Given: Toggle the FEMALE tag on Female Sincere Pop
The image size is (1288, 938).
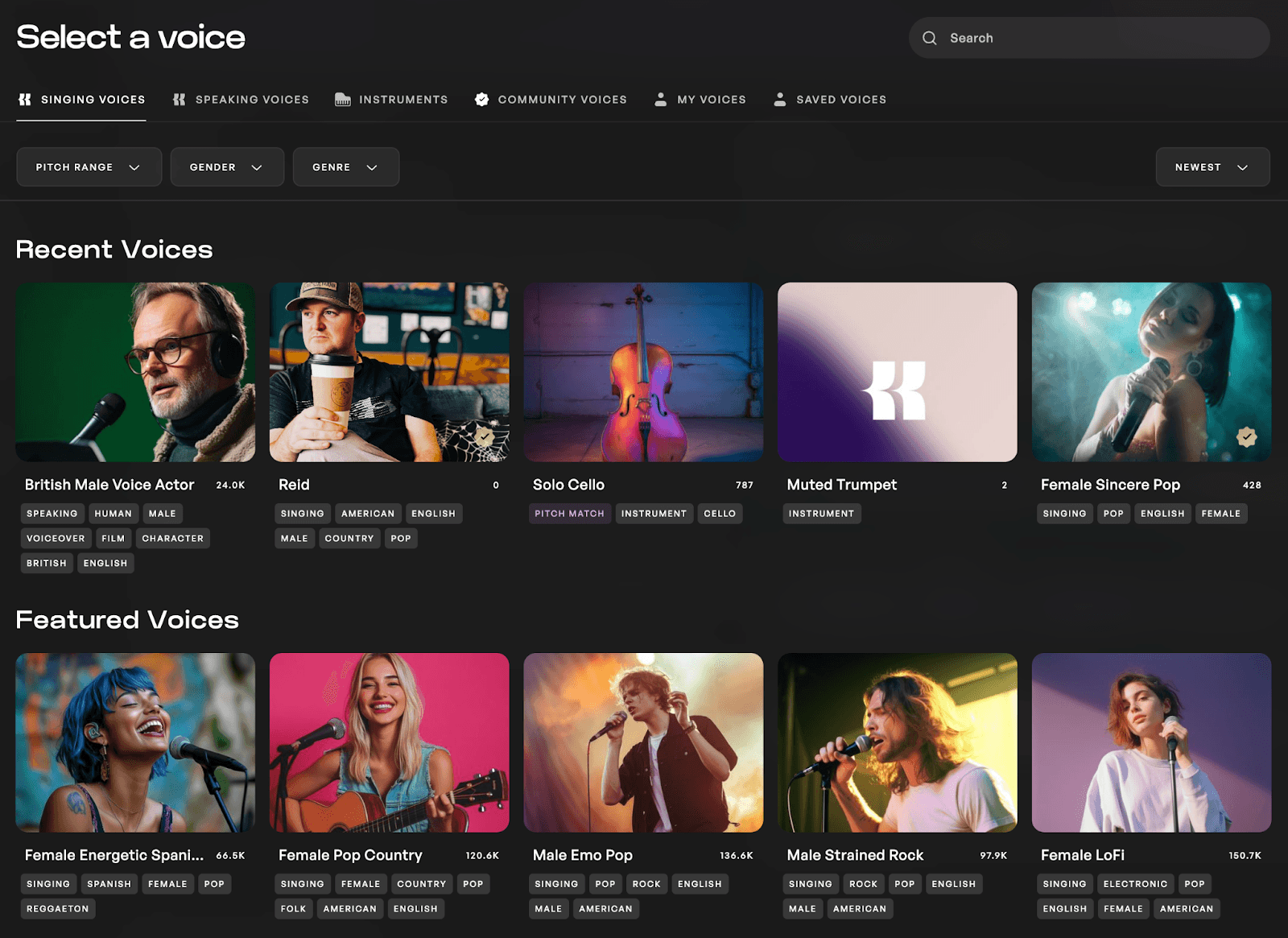Looking at the screenshot, I should [x=1220, y=513].
